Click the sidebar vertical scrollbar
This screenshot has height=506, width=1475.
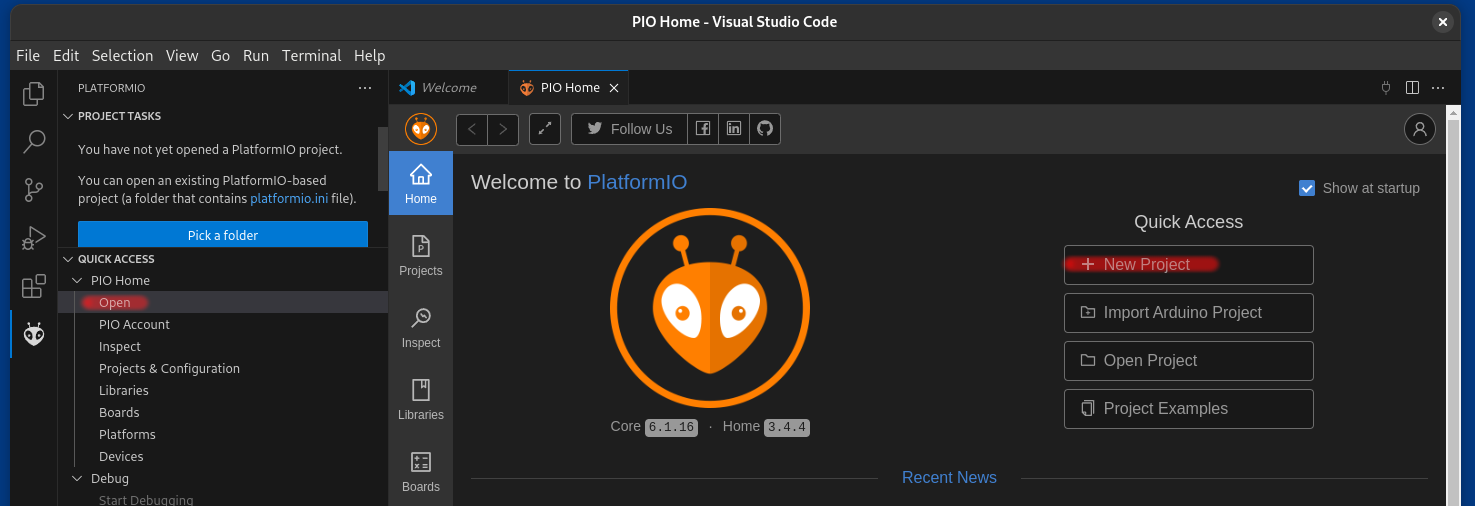(x=382, y=158)
